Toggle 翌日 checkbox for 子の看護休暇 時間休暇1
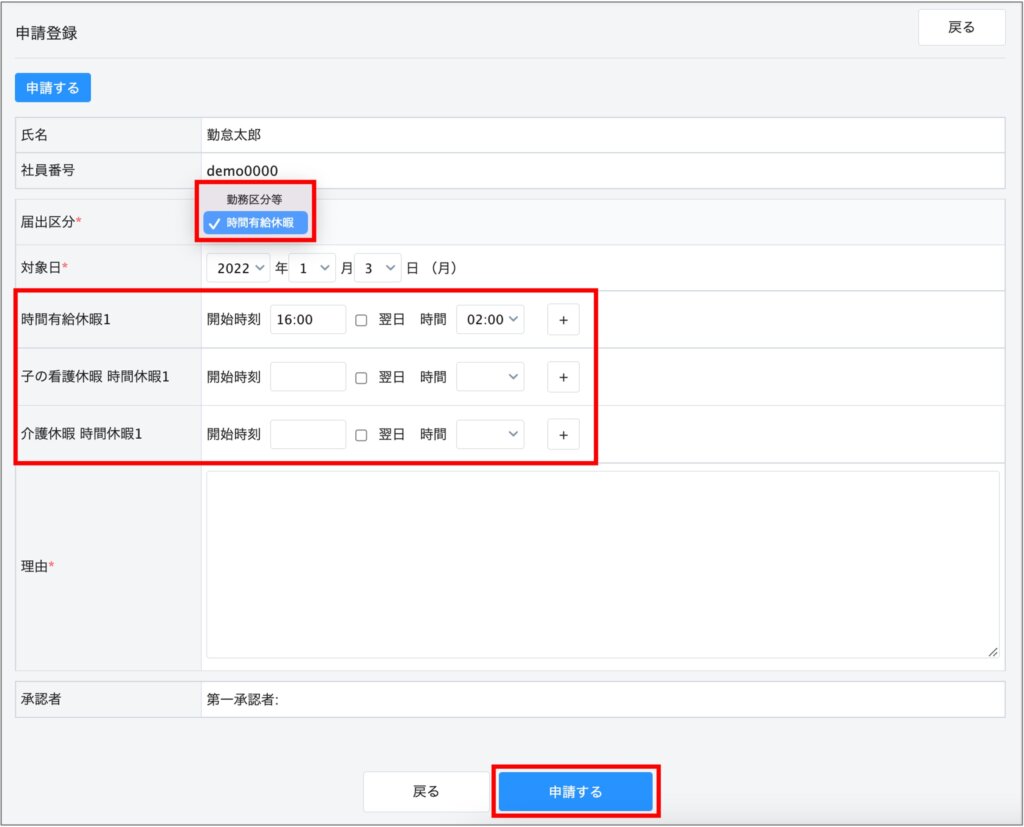This screenshot has width=1024, height=827. click(x=362, y=378)
